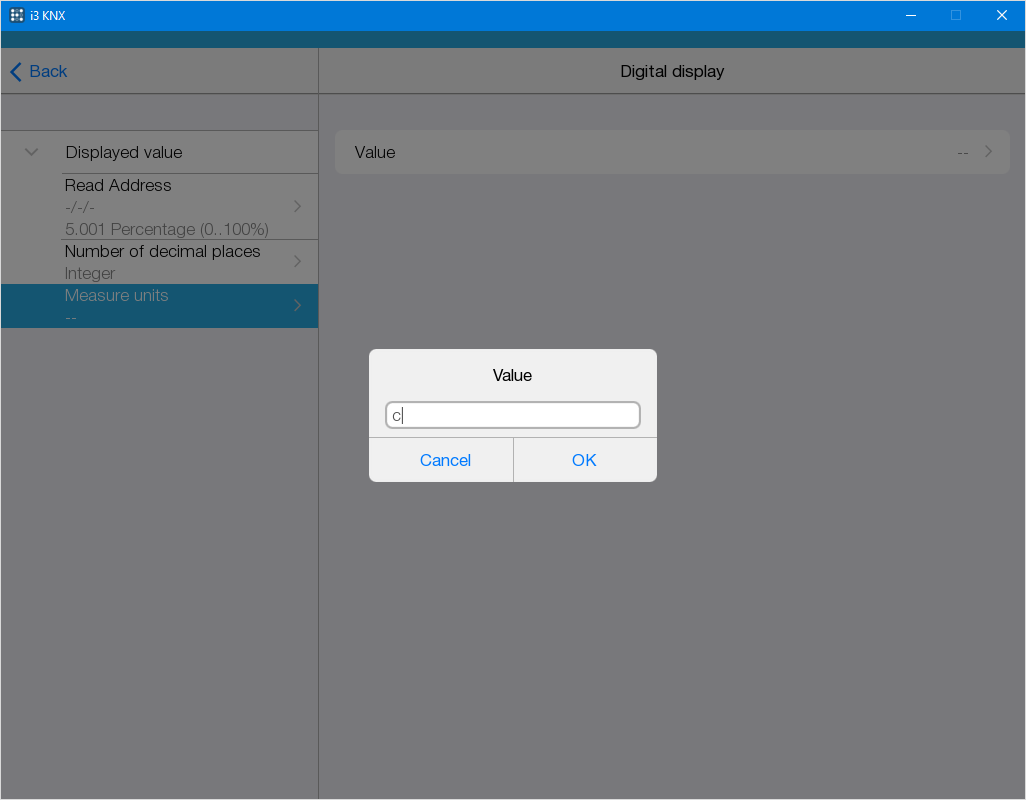The height and width of the screenshot is (800, 1026).
Task: Focus the Value dialog text field
Action: pyautogui.click(x=512, y=415)
